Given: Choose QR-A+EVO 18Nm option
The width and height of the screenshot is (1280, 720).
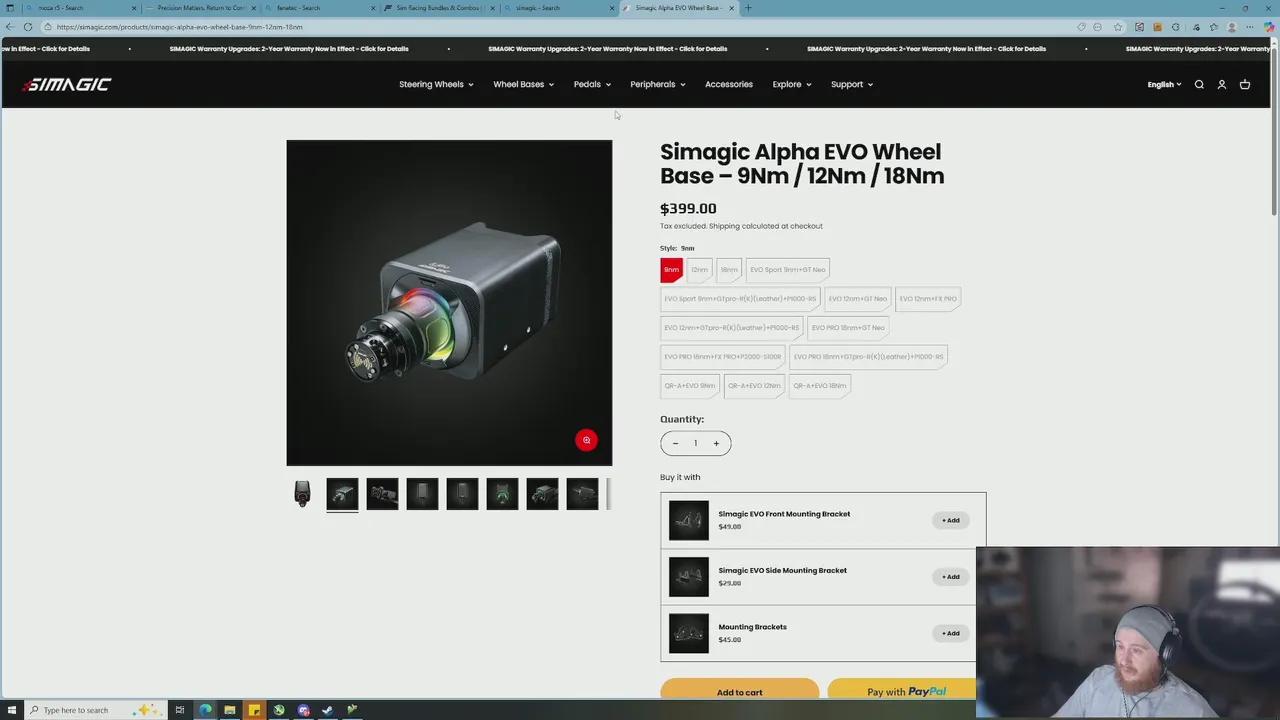Looking at the screenshot, I should pos(819,386).
